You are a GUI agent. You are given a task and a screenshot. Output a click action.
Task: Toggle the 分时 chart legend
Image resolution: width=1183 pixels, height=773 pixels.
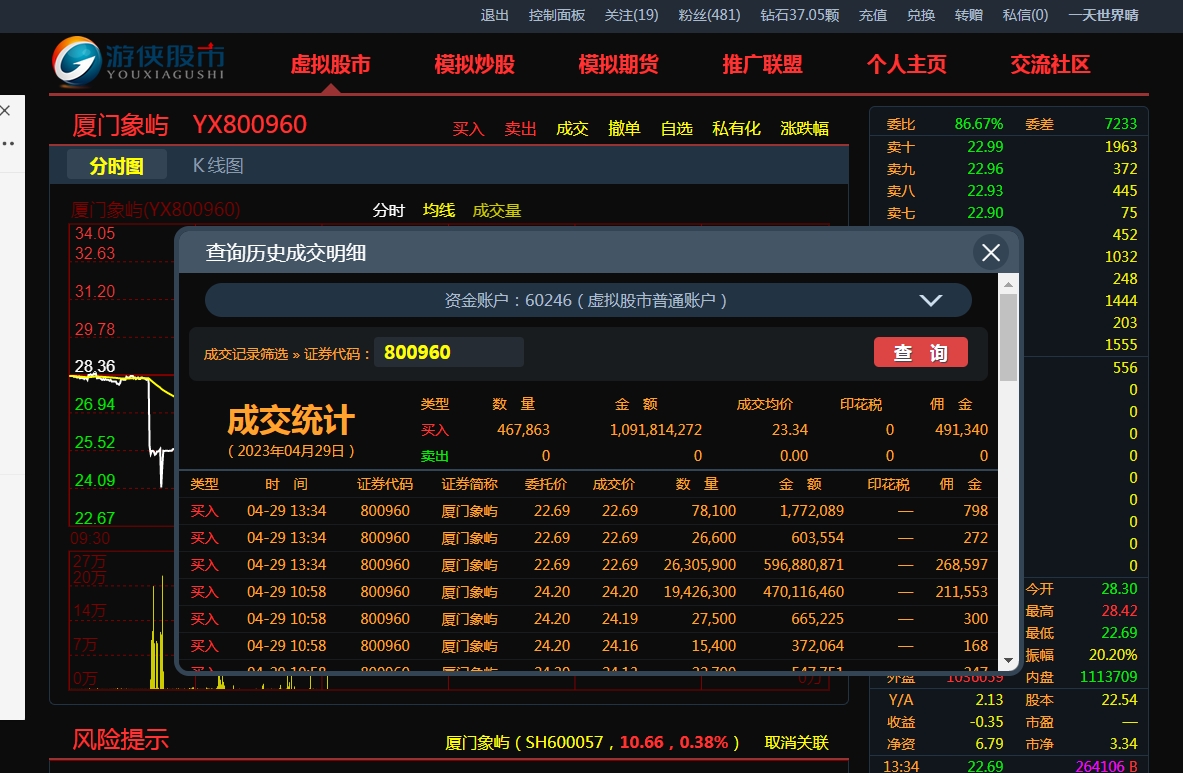[389, 210]
